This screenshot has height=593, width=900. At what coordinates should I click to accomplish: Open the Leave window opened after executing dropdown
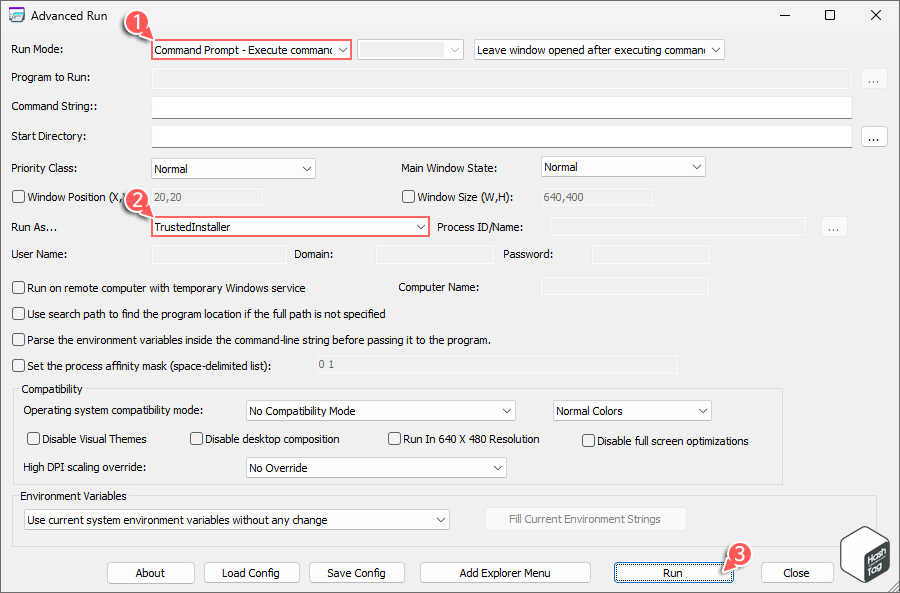(x=599, y=50)
